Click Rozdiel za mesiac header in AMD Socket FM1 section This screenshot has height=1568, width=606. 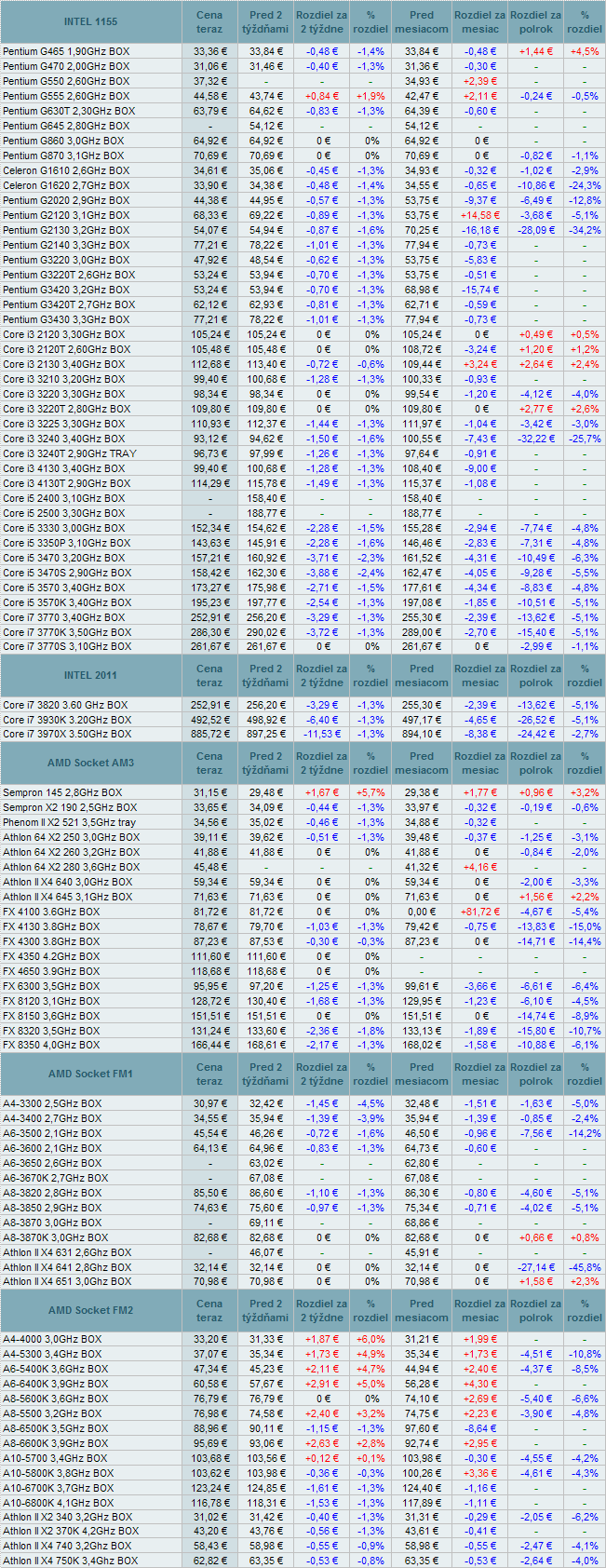(x=480, y=1074)
